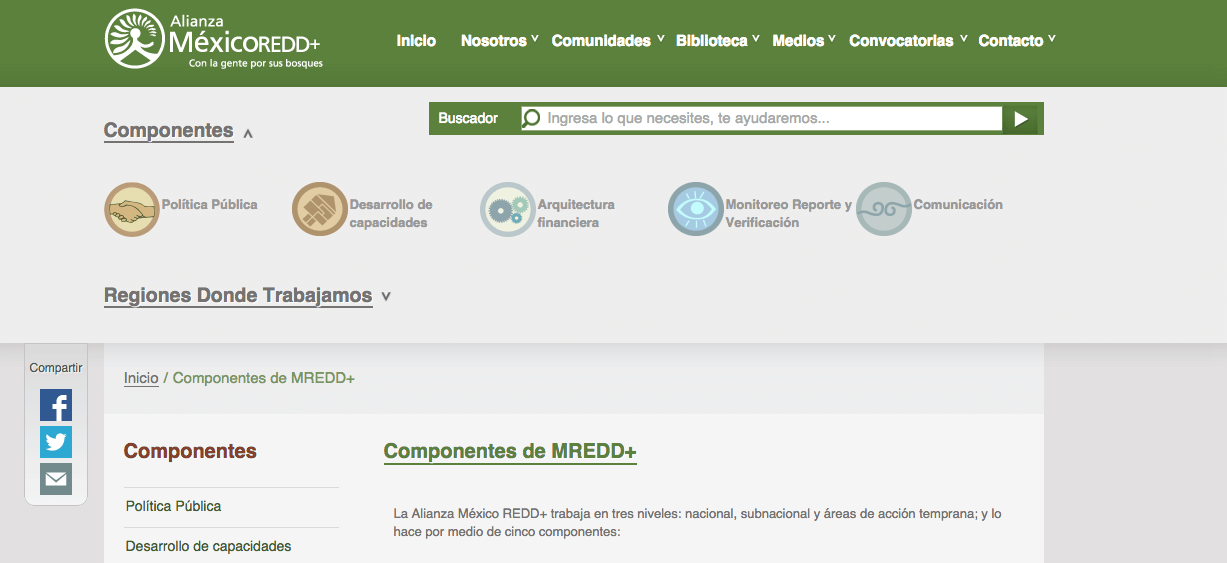Click the Compartir label
The width and height of the screenshot is (1227, 563).
tap(56, 368)
